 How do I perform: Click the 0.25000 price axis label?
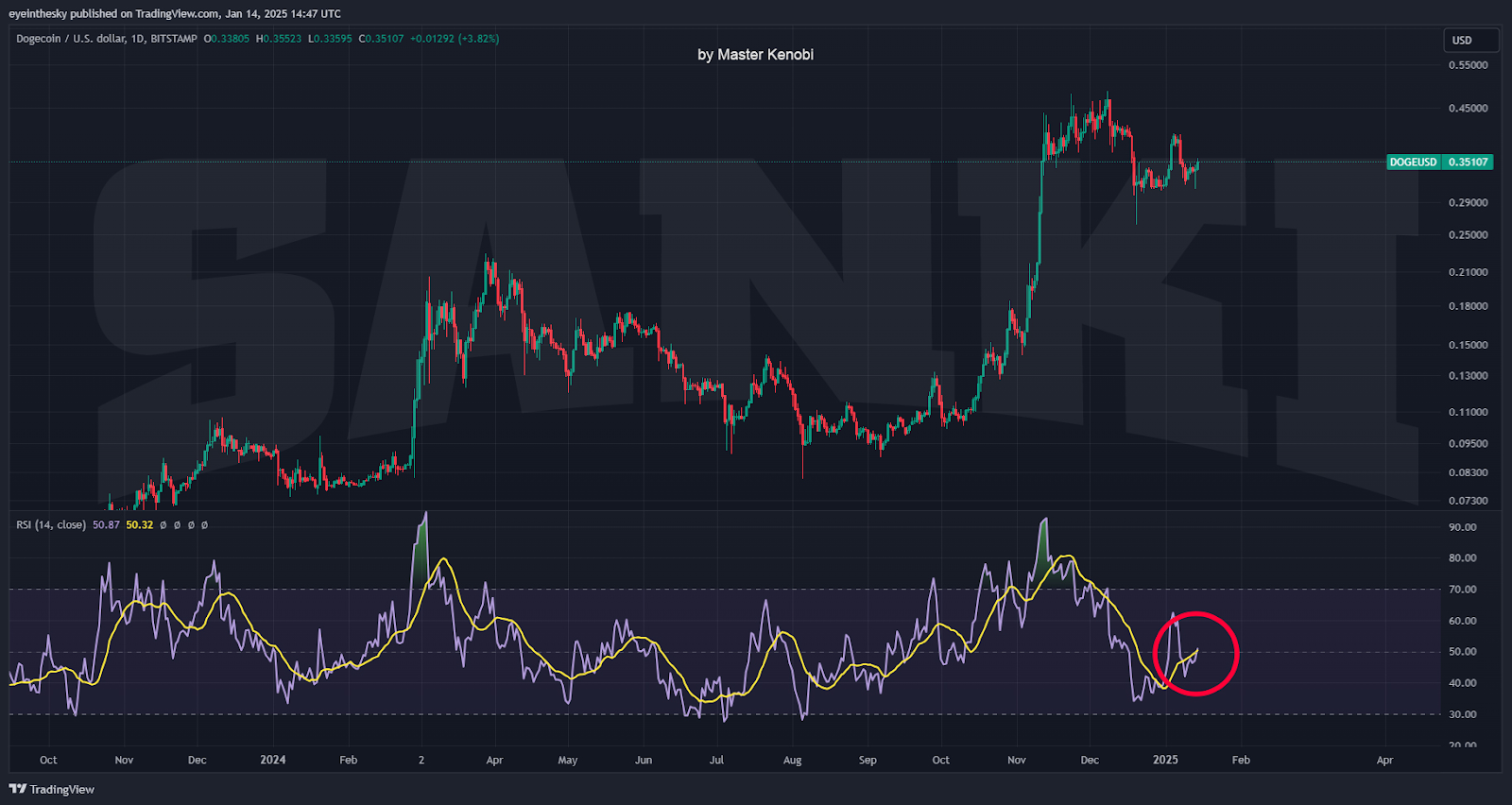1468,234
